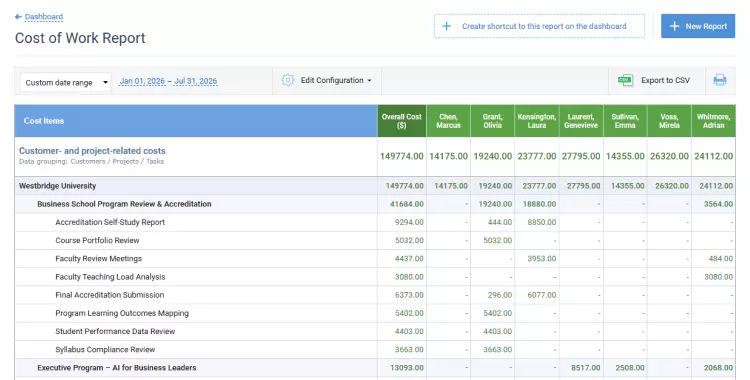Select the Final Accreditation Submission task
750x380 pixels.
coord(110,295)
